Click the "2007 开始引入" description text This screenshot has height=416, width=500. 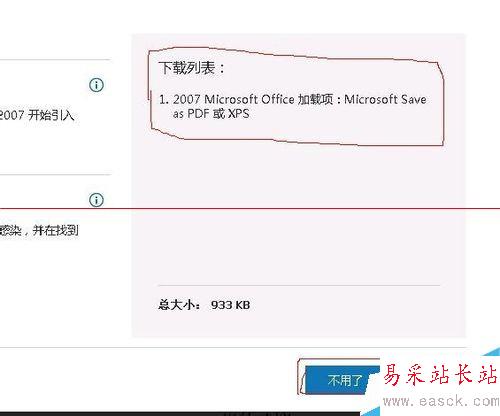pyautogui.click(x=37, y=115)
